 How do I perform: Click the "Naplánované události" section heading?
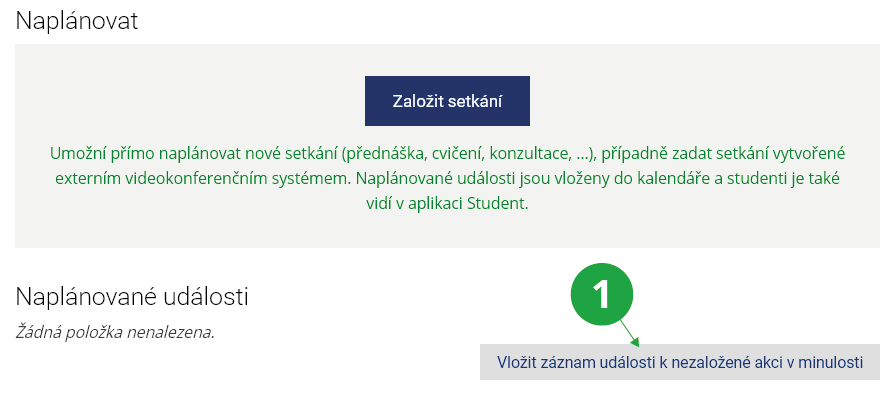pos(132,296)
